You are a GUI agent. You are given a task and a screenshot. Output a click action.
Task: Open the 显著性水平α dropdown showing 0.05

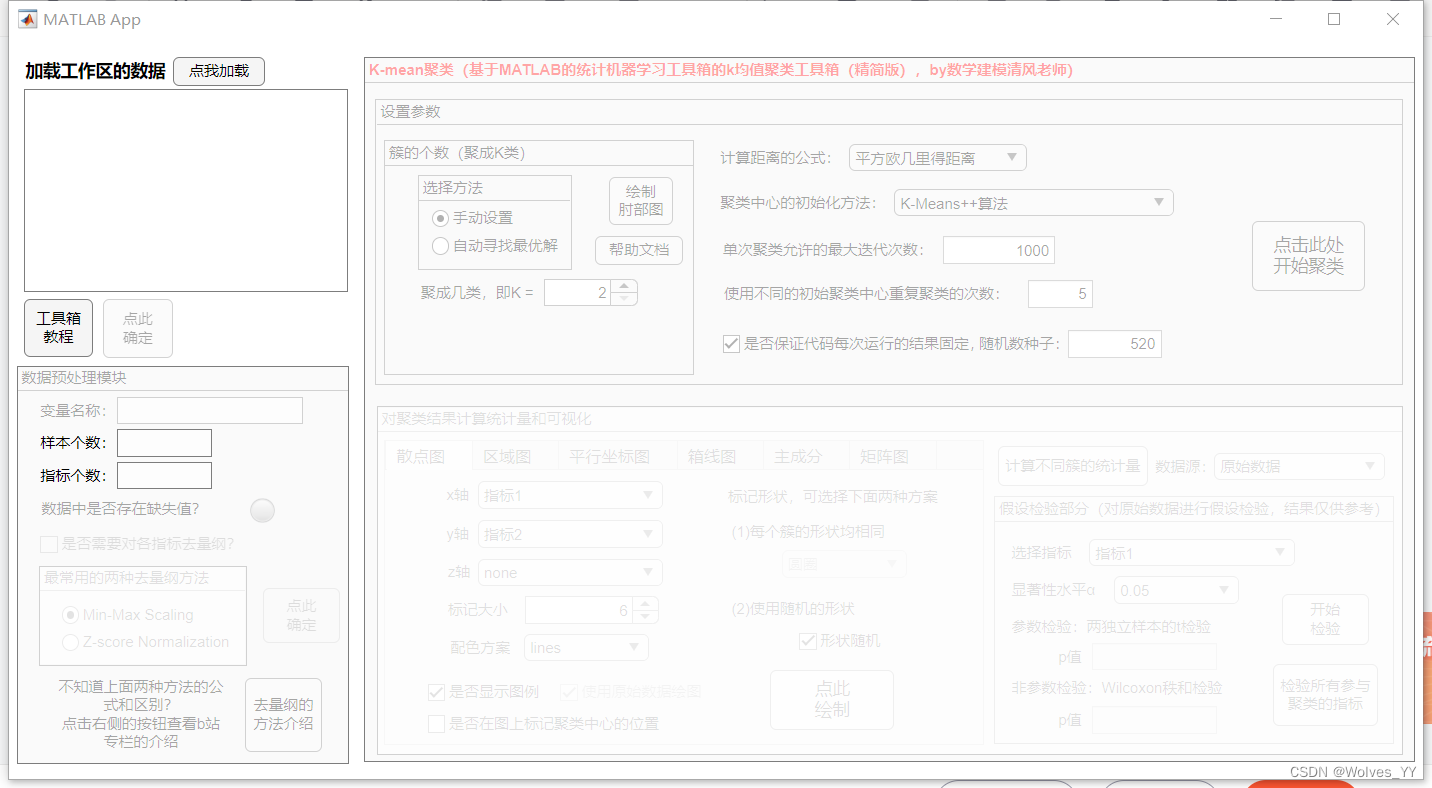(x=1176, y=590)
